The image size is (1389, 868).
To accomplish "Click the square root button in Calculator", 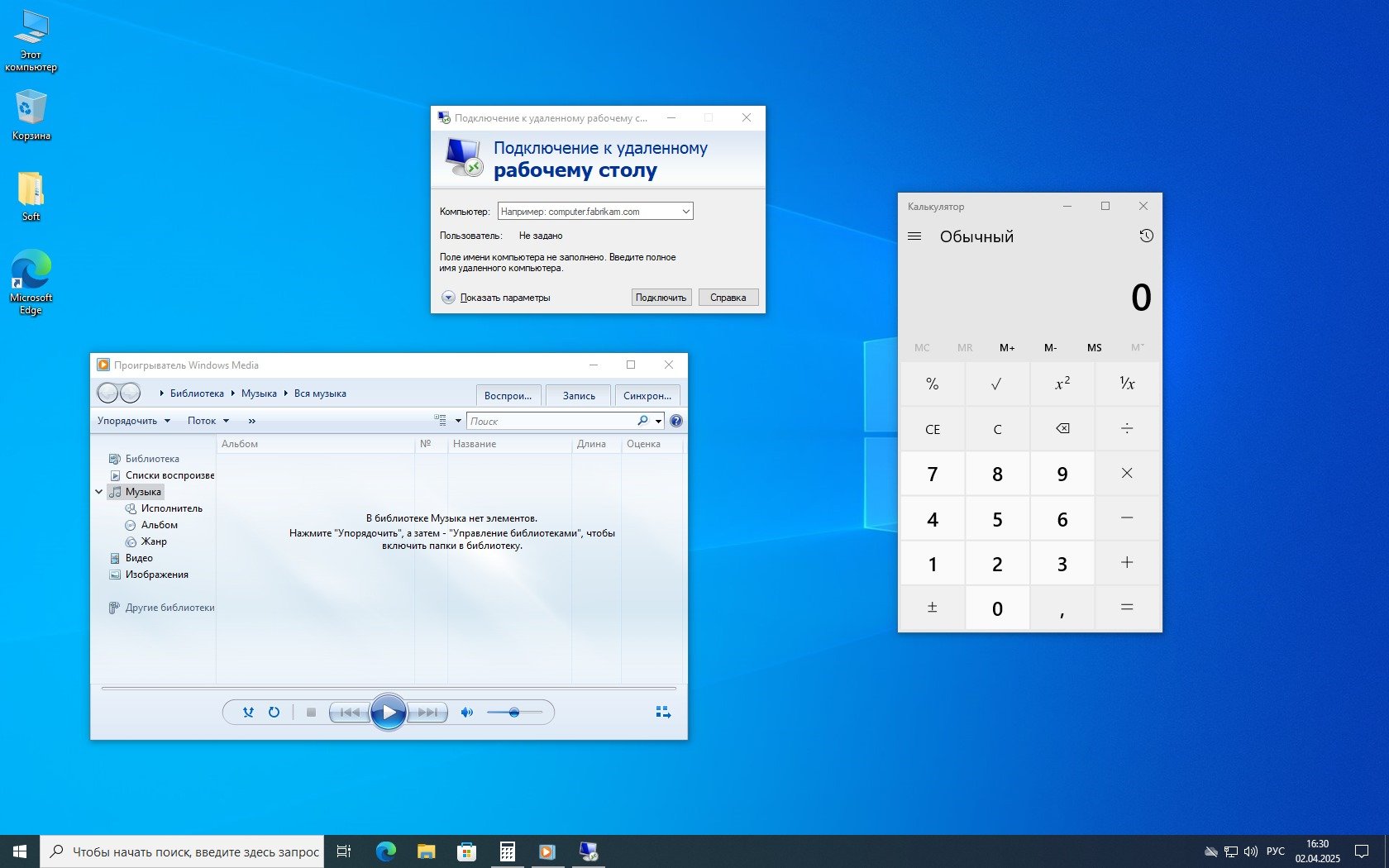I will point(996,384).
